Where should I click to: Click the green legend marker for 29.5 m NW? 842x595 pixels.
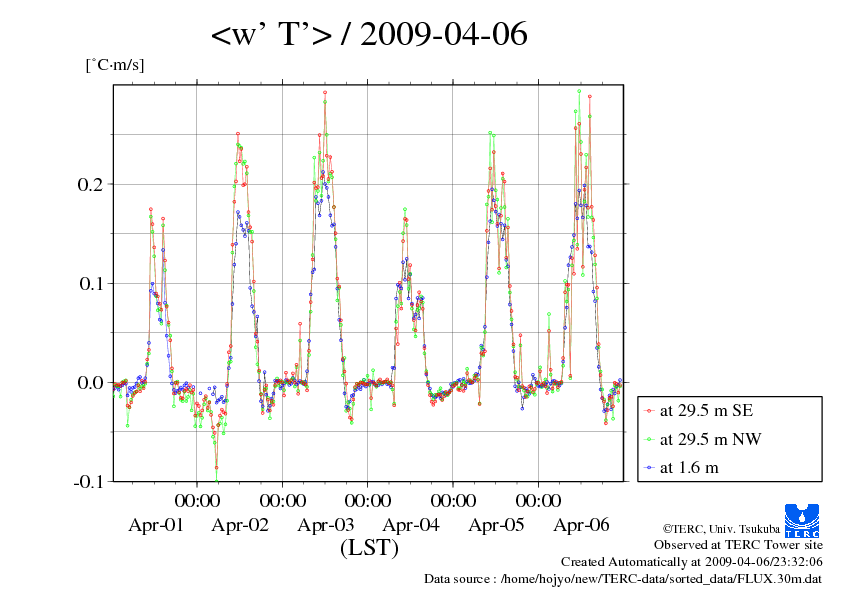click(x=649, y=439)
